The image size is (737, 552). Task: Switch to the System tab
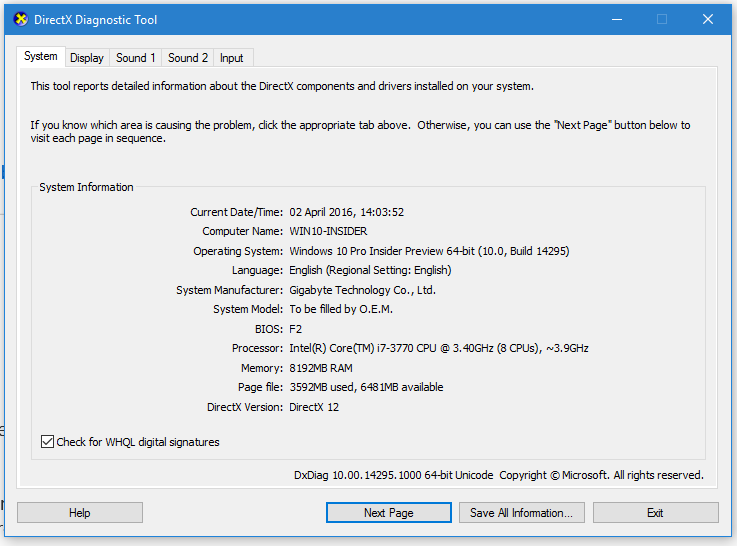click(41, 56)
